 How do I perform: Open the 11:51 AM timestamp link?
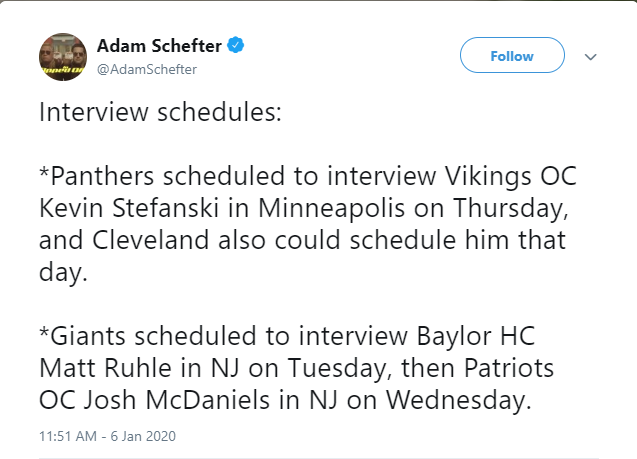68,436
